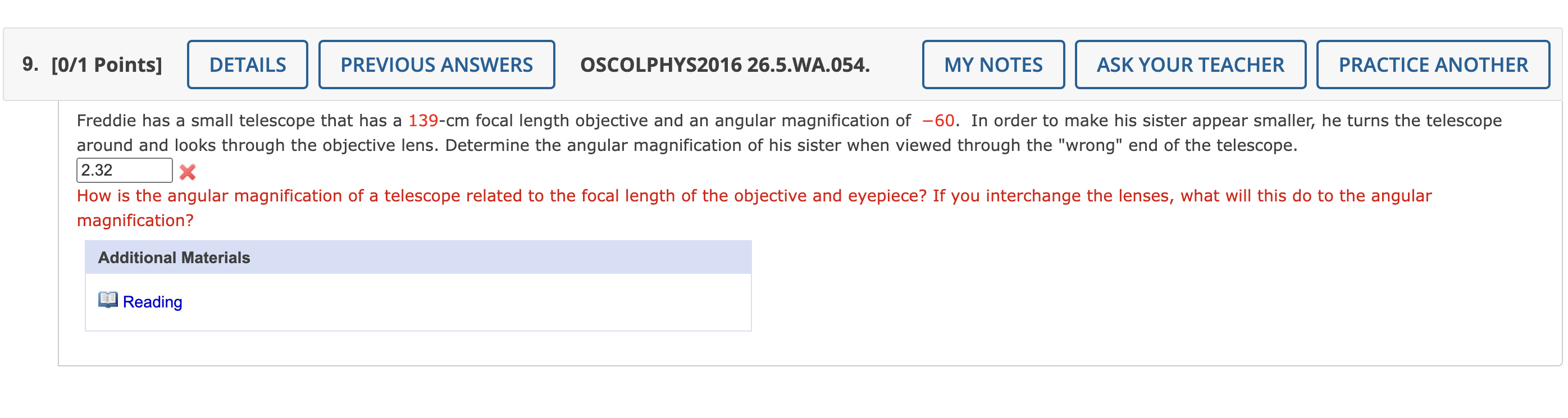
Task: Open MY NOTES
Action: coord(993,64)
